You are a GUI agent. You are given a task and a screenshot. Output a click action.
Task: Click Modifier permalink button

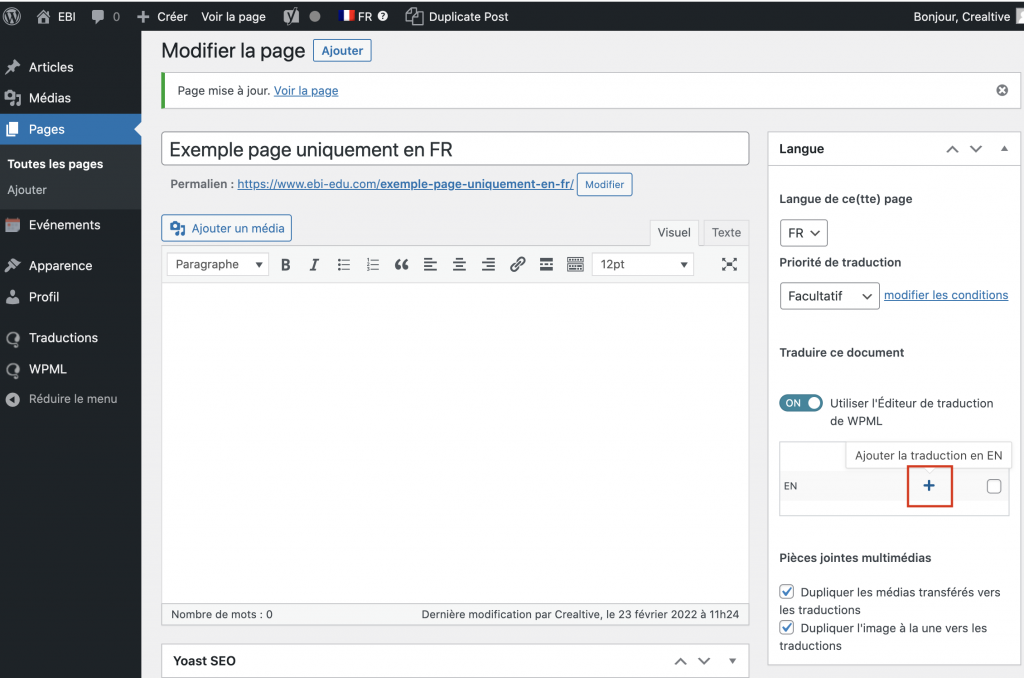605,185
